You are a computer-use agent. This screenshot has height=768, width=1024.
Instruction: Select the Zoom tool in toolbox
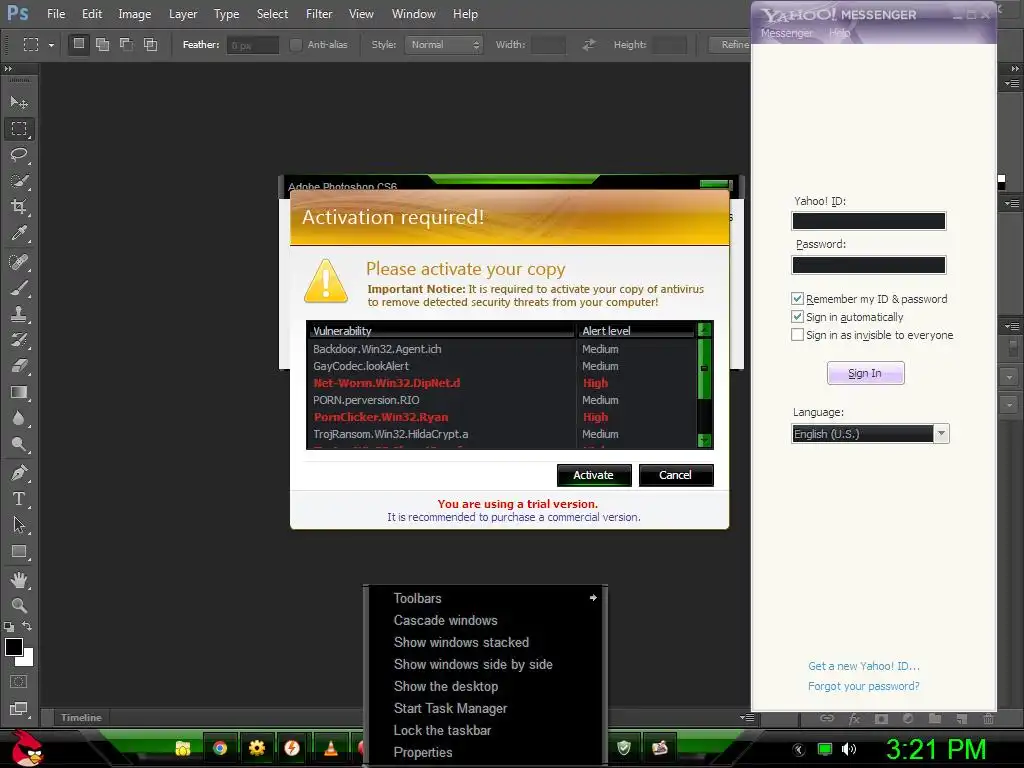tap(19, 605)
